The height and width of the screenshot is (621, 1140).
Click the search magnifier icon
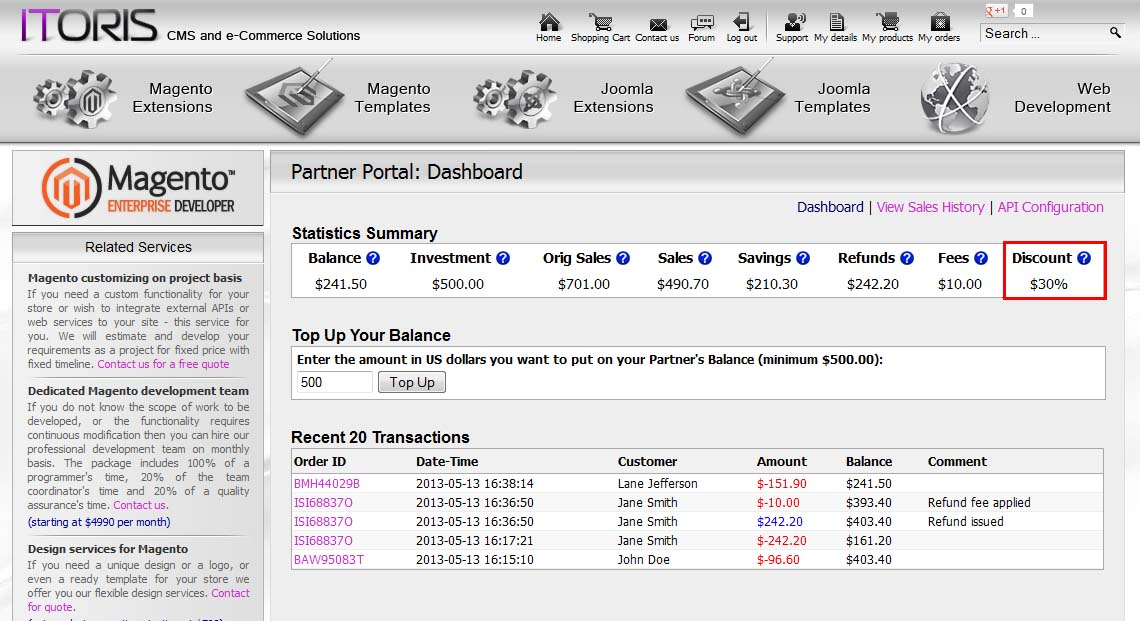[x=1115, y=32]
